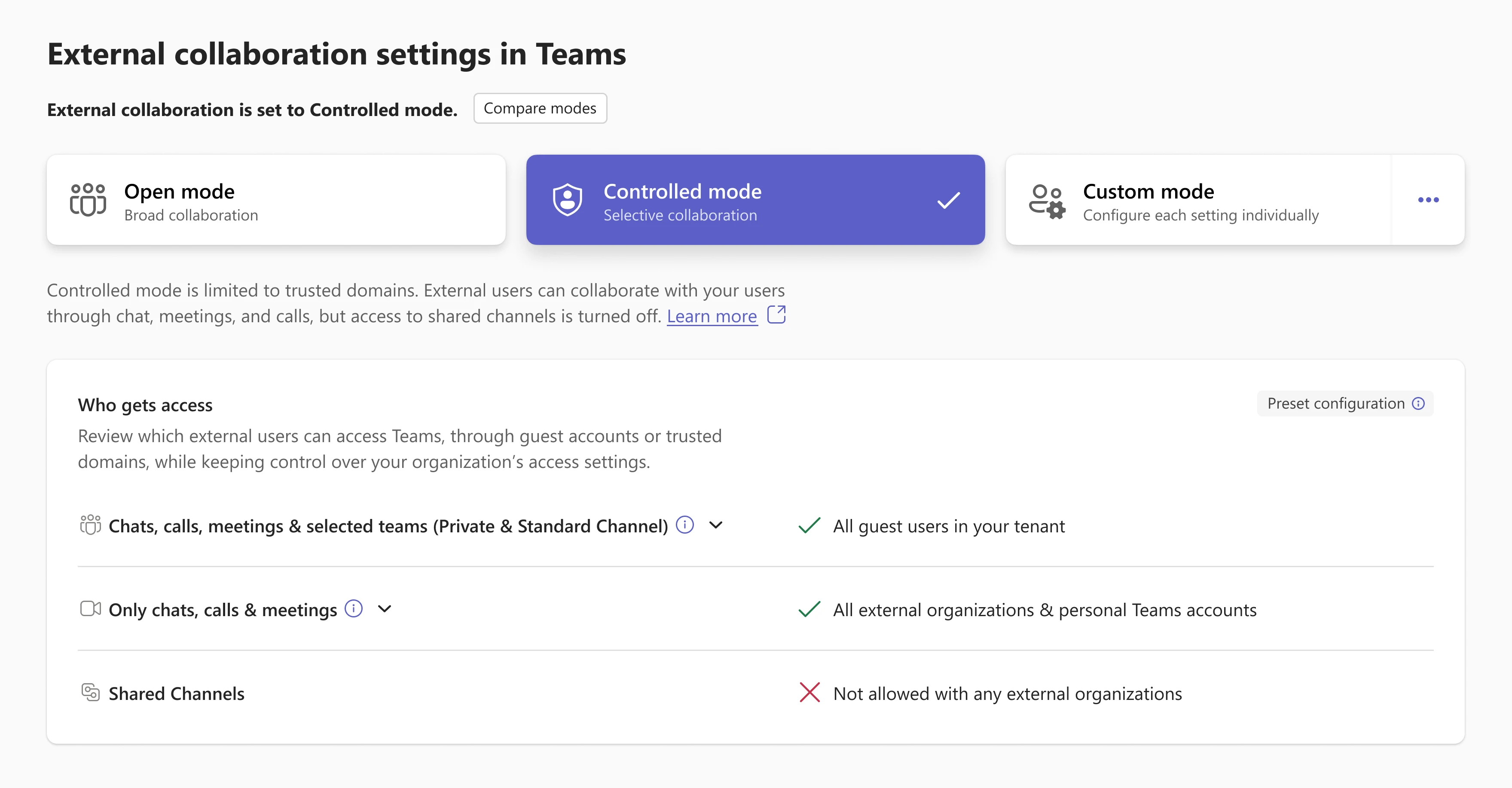Click the 'Who gets access' heading

point(145,406)
